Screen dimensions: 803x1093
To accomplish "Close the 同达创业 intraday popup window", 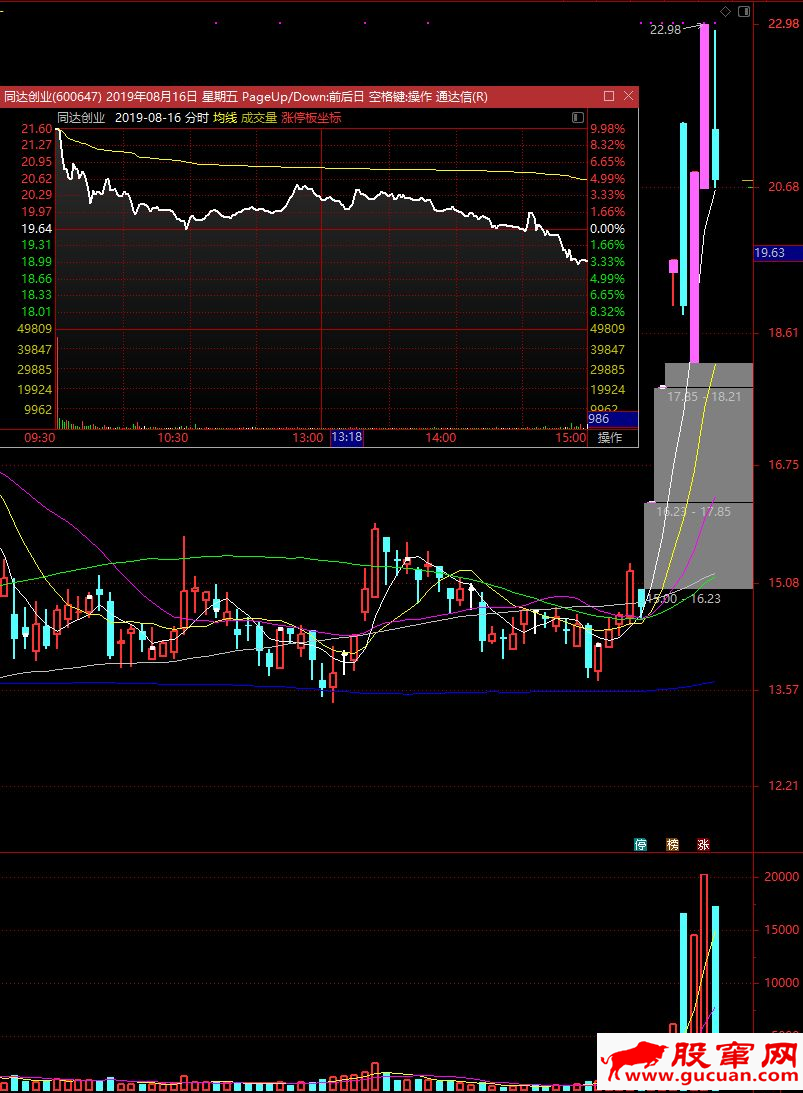I will (628, 96).
